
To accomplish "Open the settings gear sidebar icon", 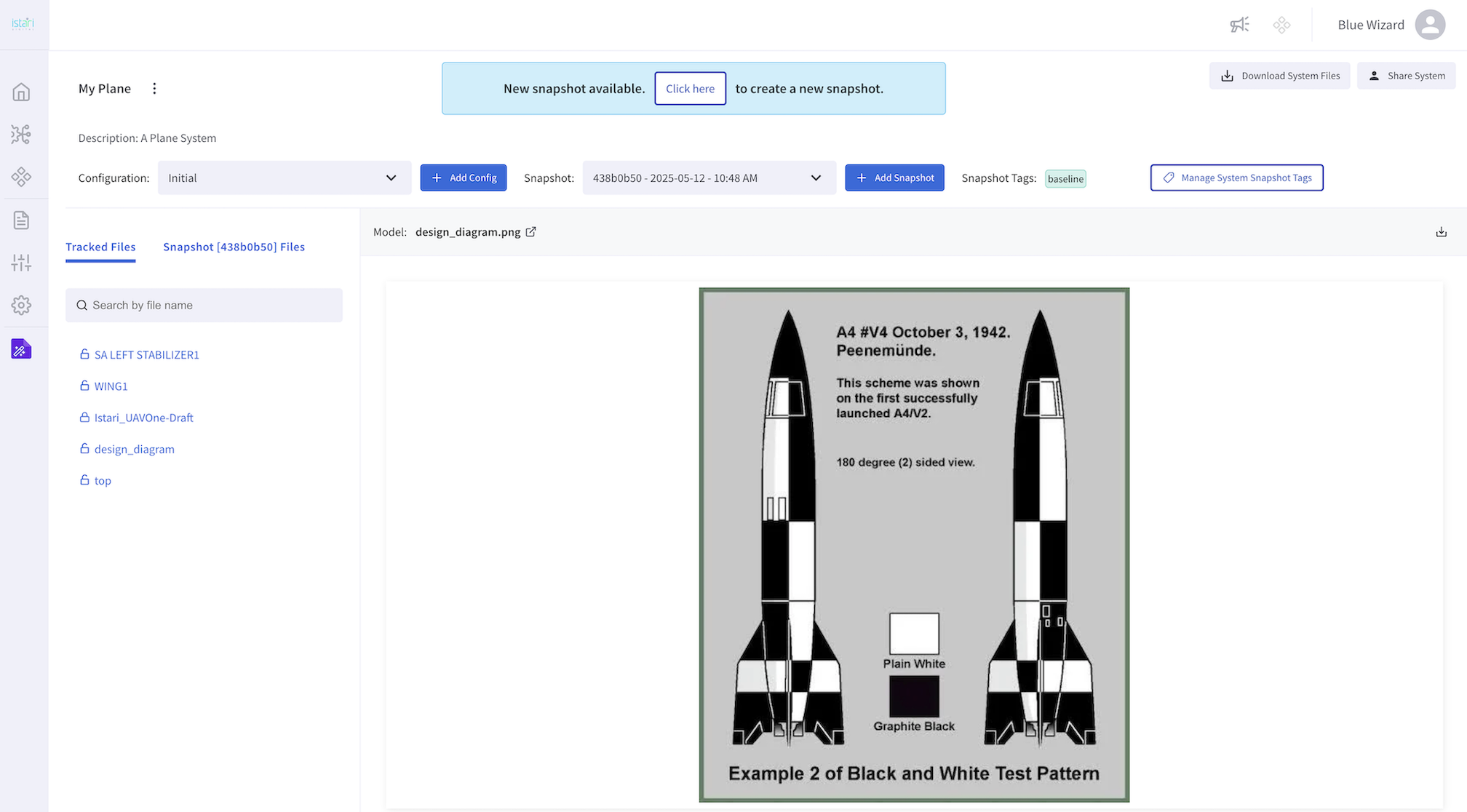I will (x=21, y=305).
